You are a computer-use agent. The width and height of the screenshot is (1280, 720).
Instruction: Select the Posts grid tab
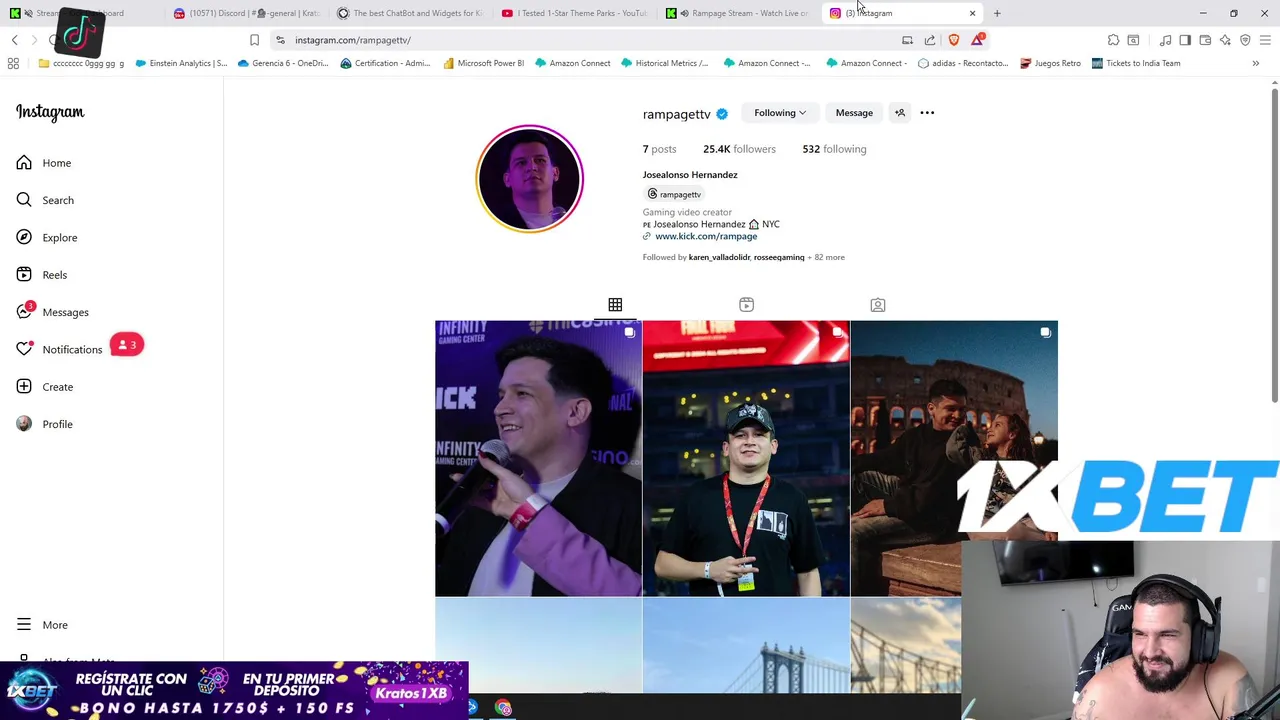click(615, 305)
